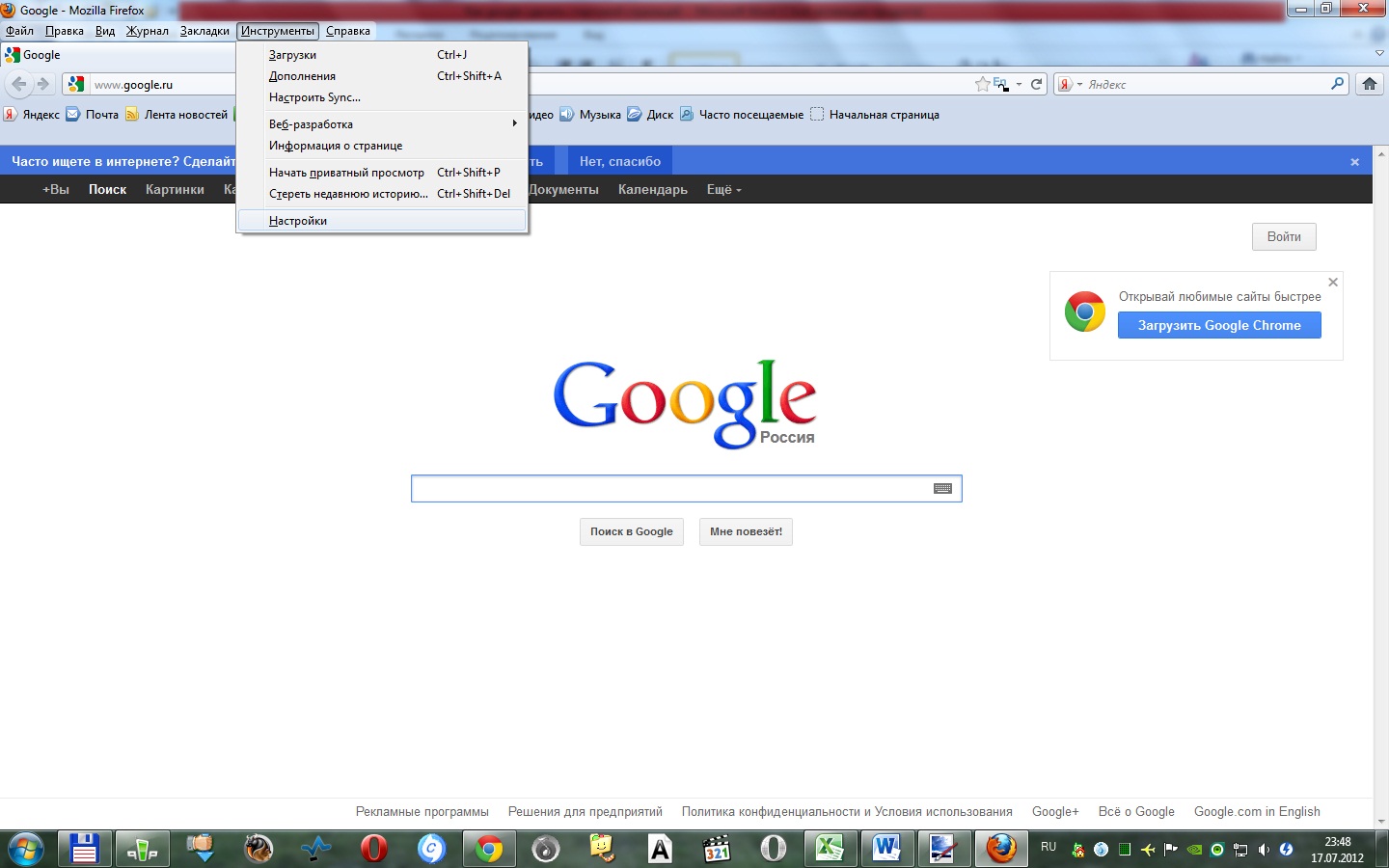This screenshot has height=868, width=1389.
Task: Open Информация о странице entry
Action: pyautogui.click(x=382, y=146)
